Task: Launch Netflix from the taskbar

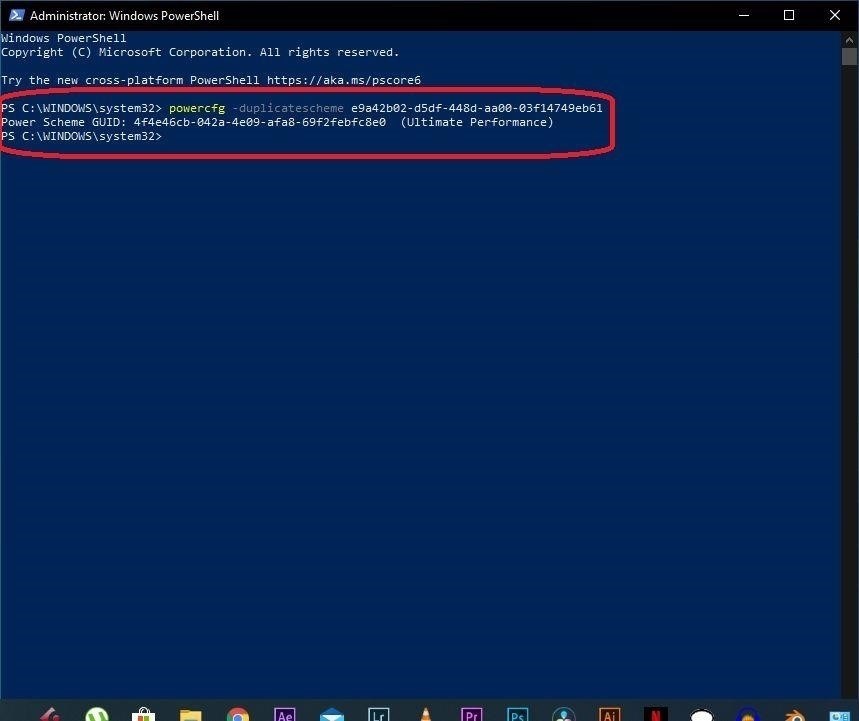Action: pyautogui.click(x=656, y=714)
